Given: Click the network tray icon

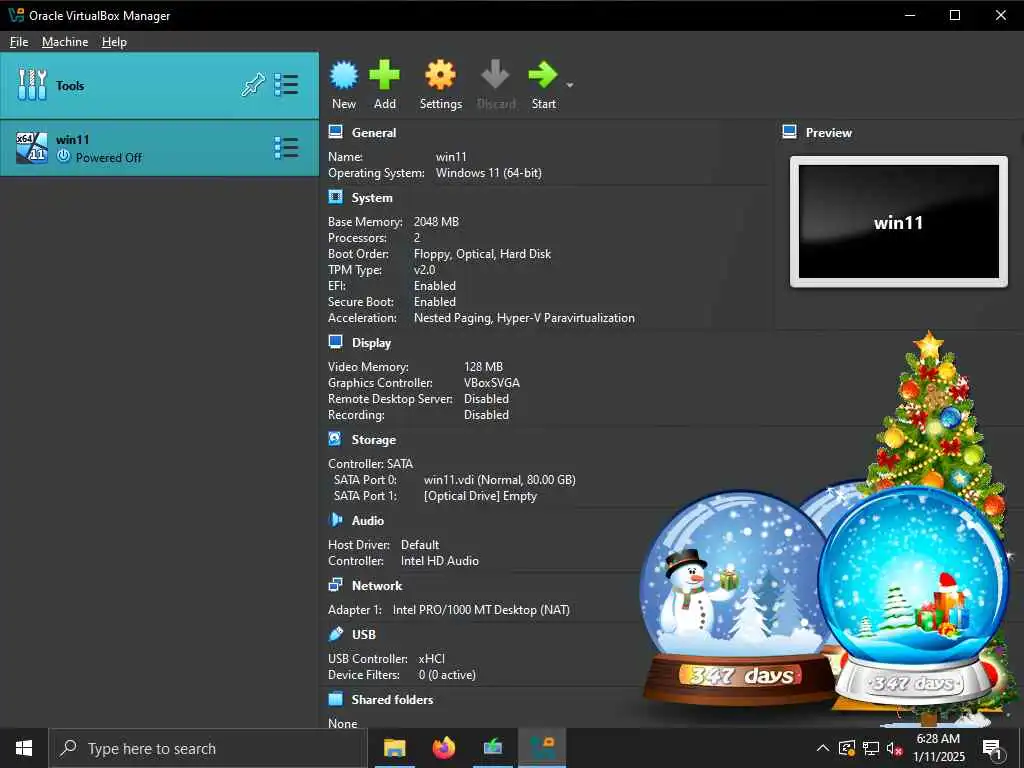Looking at the screenshot, I should [871, 748].
